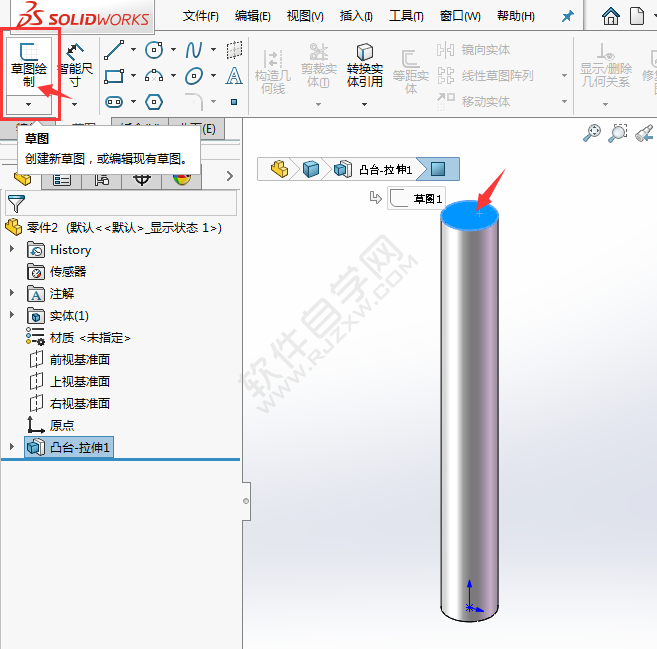The image size is (657, 649).
Task: Choose the Circle sketch tool
Action: coord(154,50)
